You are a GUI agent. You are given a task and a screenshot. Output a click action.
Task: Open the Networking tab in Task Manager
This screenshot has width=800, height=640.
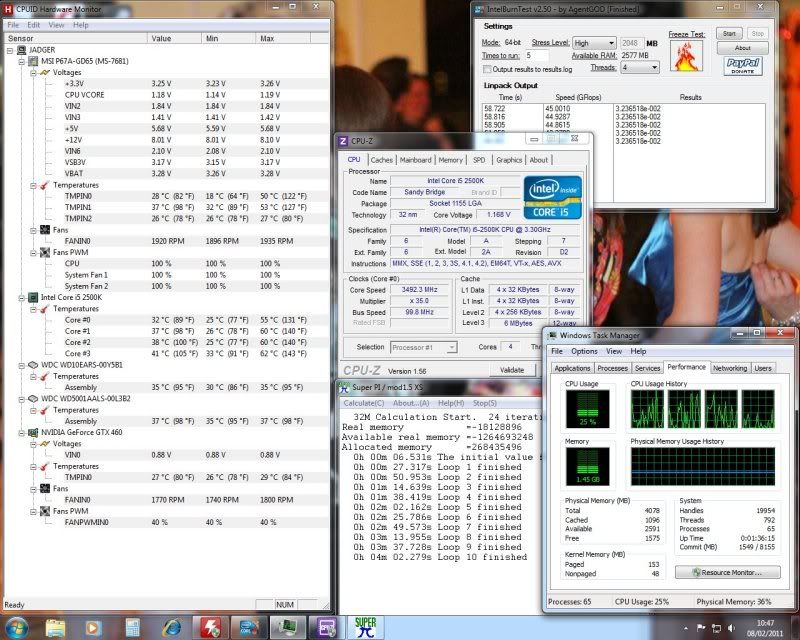pos(729,368)
